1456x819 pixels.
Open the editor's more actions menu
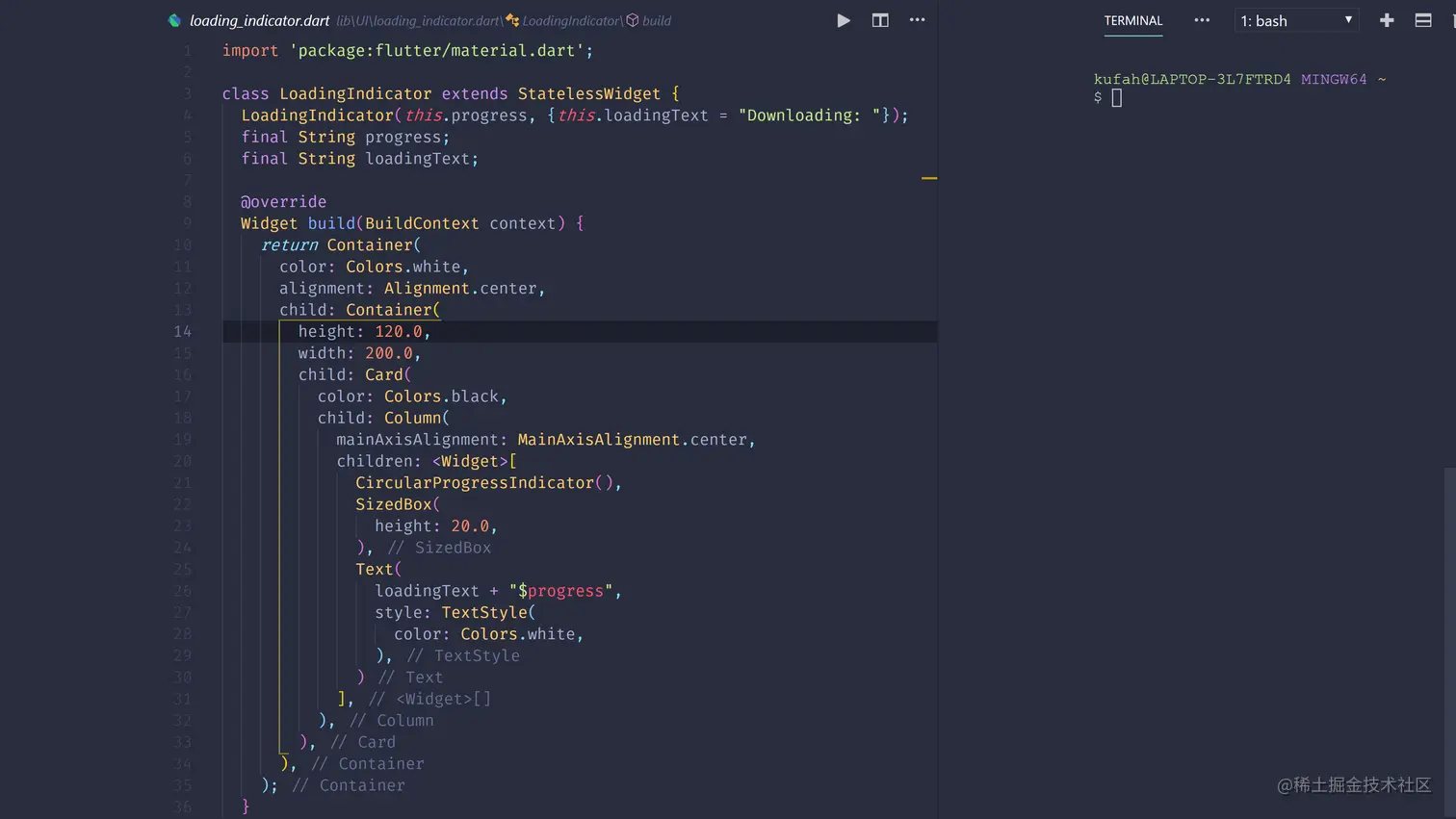(917, 19)
